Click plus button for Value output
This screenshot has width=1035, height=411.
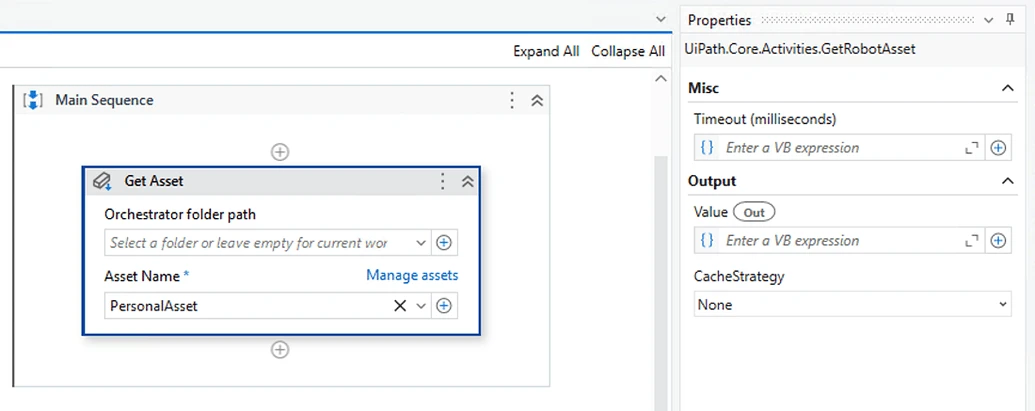tap(998, 241)
